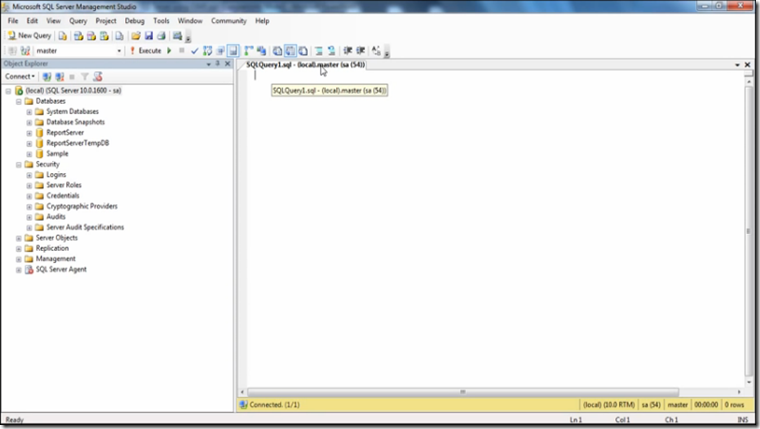Open SQL Editor toolbar overflow arrow
The width and height of the screenshot is (760, 429).
387,52
